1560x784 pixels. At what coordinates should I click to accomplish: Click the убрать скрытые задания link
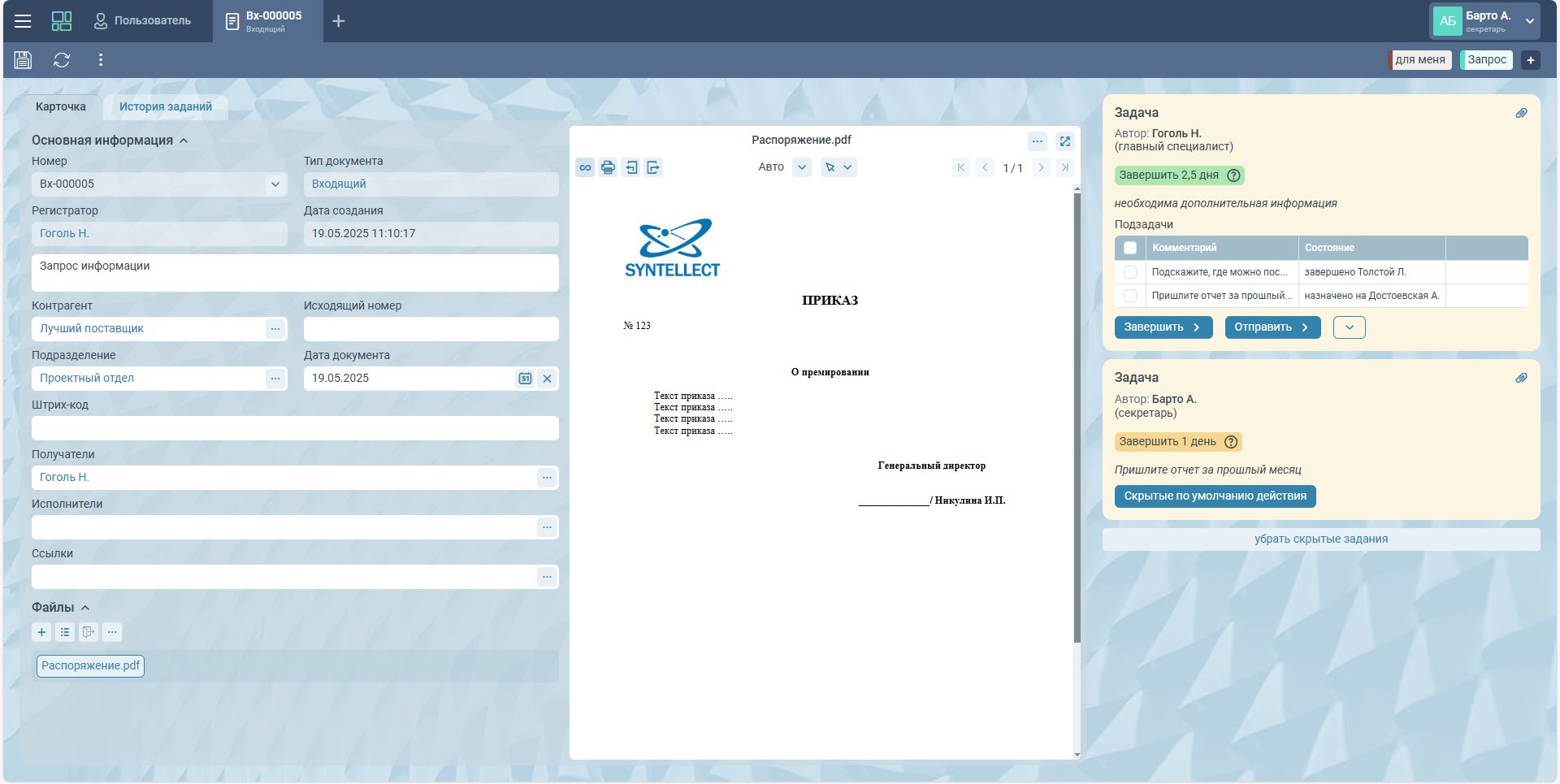[1320, 539]
